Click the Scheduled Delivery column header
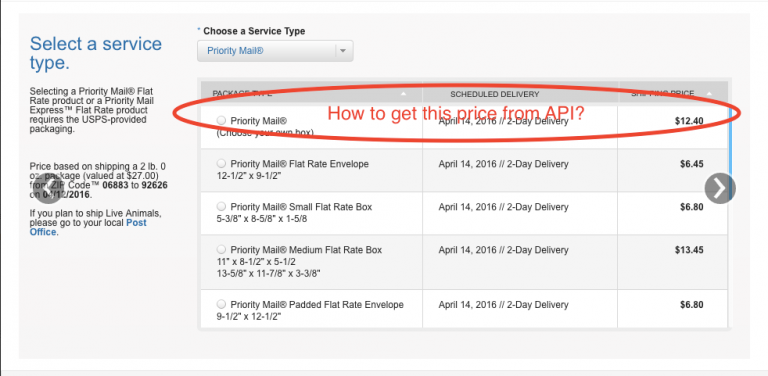 pos(494,94)
